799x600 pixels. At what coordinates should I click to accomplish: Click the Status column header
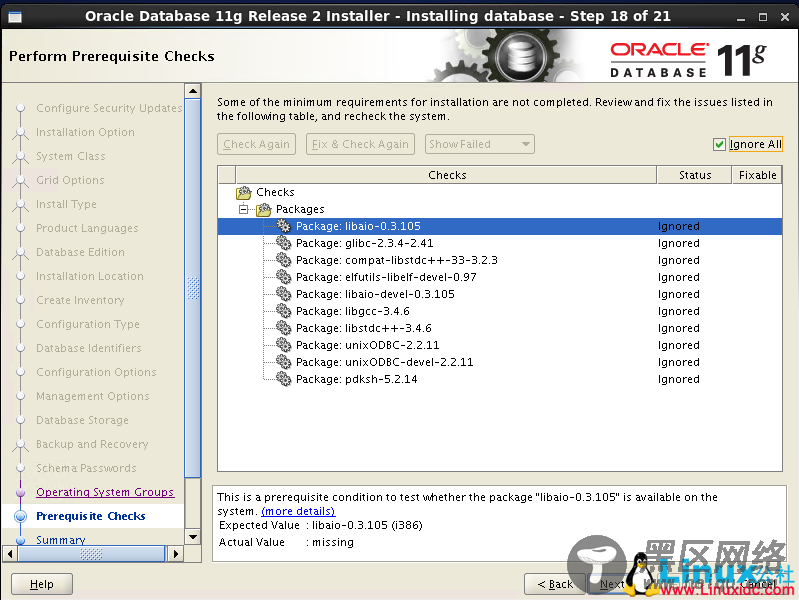pyautogui.click(x=695, y=175)
